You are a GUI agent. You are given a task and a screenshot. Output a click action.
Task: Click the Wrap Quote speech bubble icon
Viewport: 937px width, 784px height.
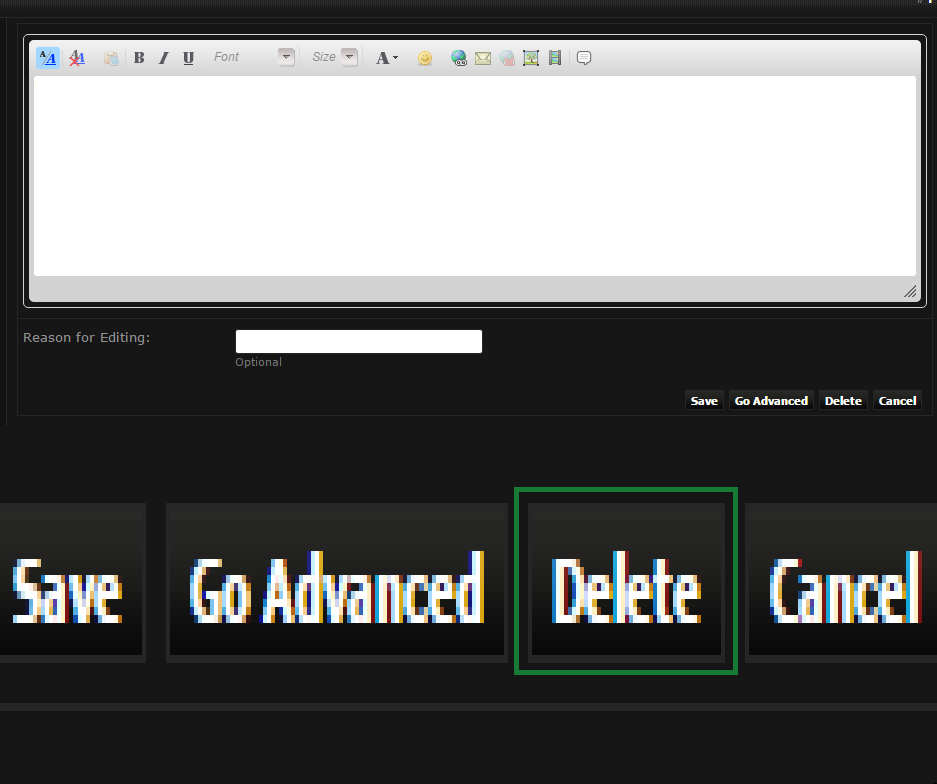point(584,58)
